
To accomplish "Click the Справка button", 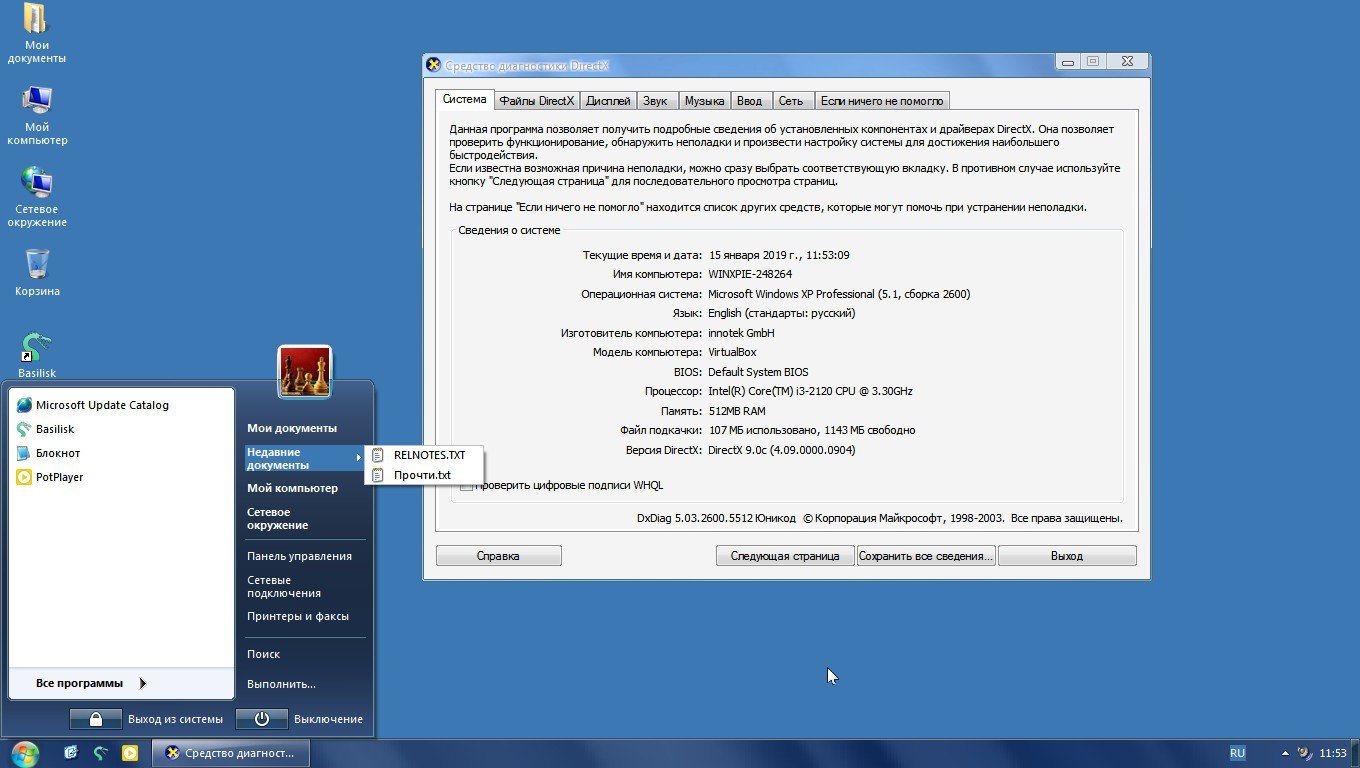I will click(x=498, y=556).
